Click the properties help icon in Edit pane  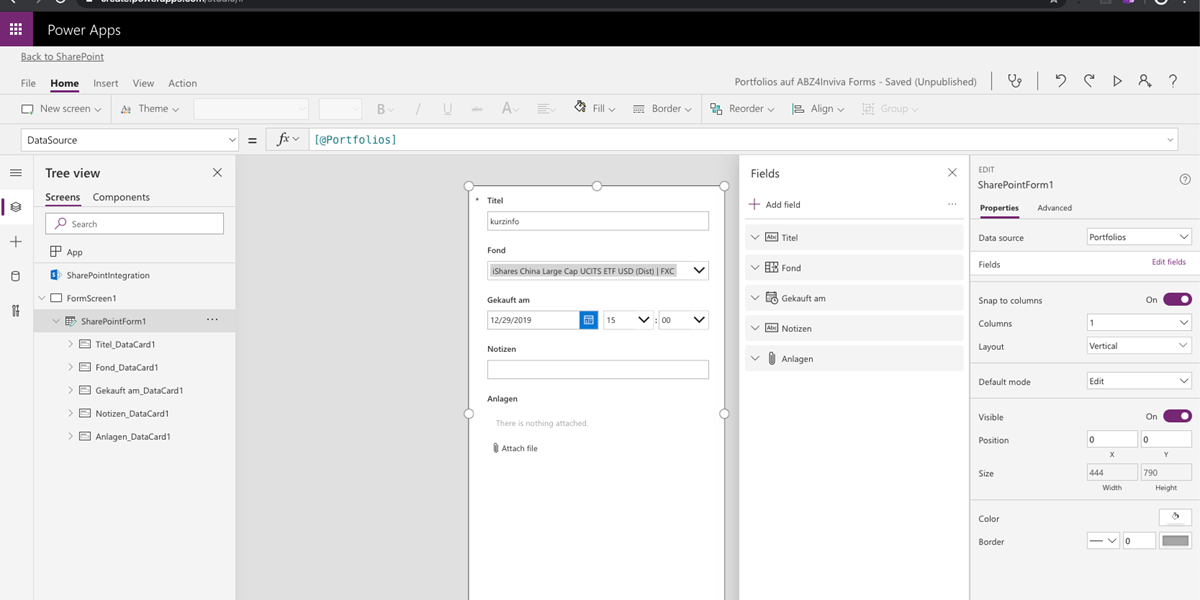1185,179
